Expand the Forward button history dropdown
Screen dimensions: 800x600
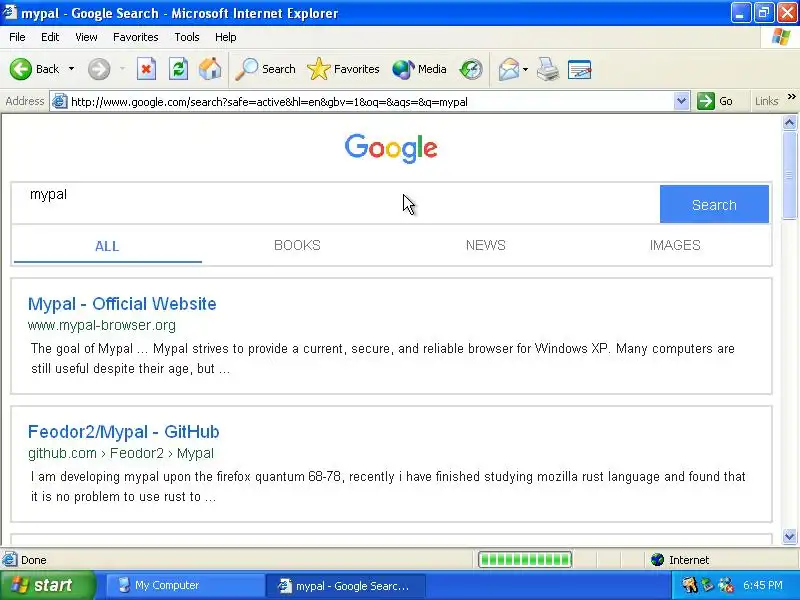pyautogui.click(x=122, y=69)
